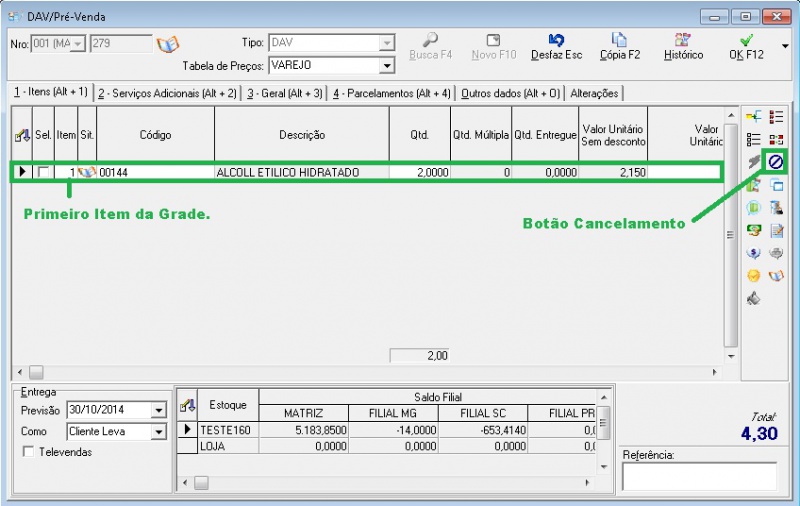Click the horizontal scrollbar thumb of items grid
800x506 pixels.
point(36,372)
